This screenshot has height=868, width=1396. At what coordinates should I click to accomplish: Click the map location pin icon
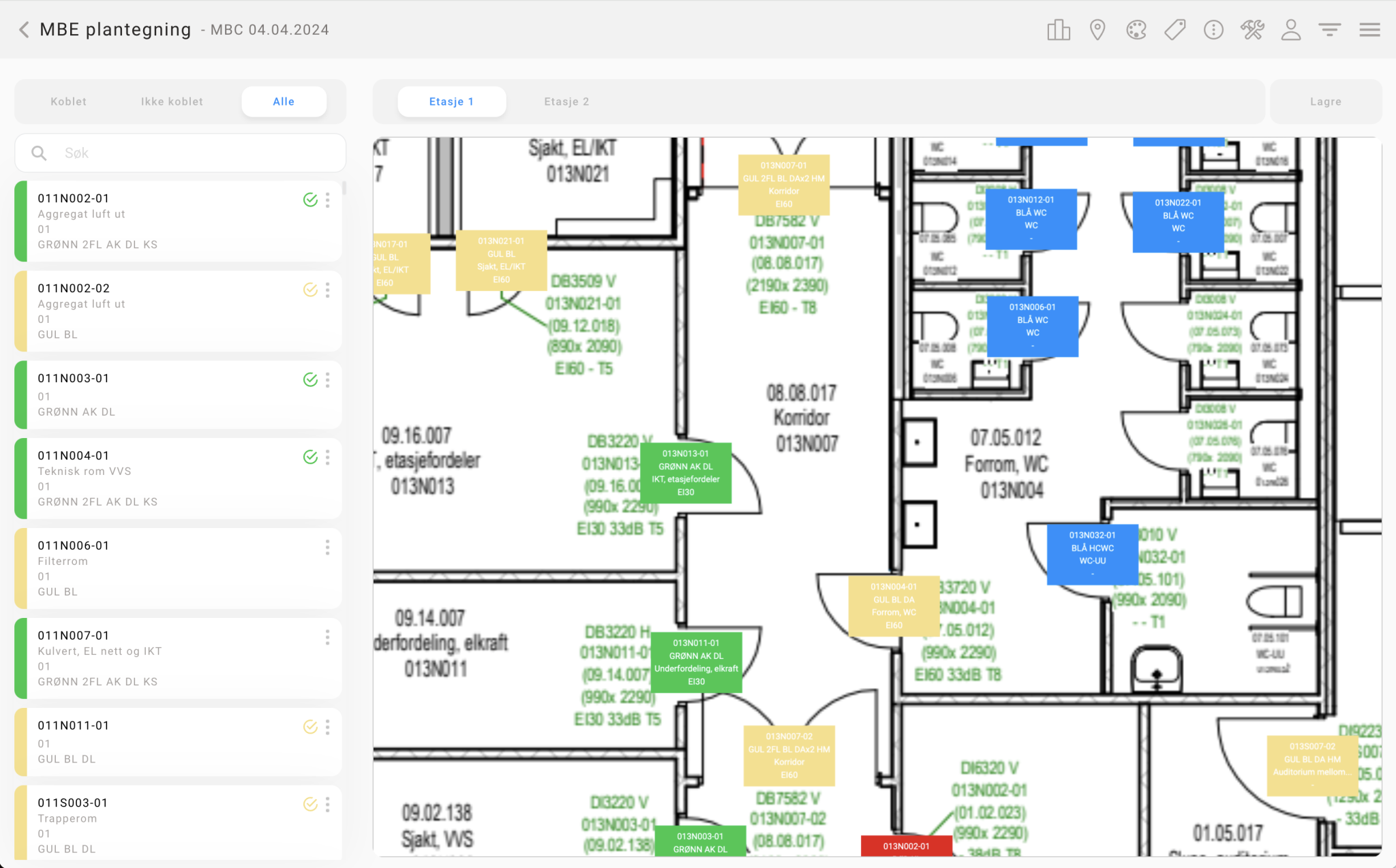point(1097,30)
